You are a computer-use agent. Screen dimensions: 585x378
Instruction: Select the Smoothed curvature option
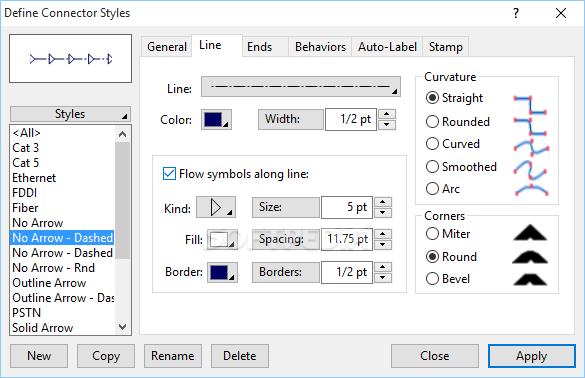click(x=461, y=166)
